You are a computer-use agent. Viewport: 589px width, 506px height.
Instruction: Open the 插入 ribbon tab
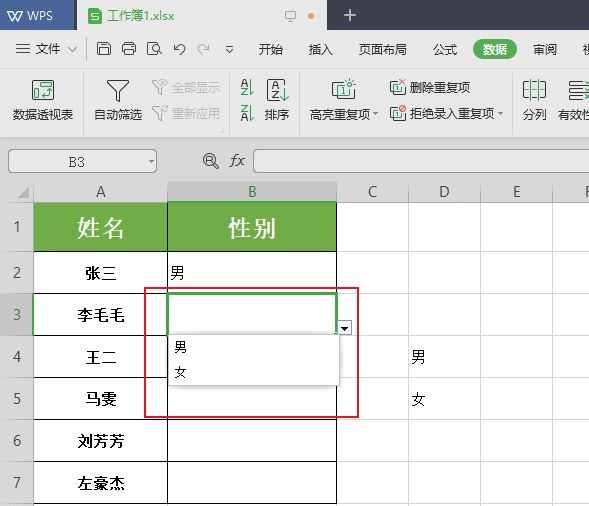(x=320, y=50)
